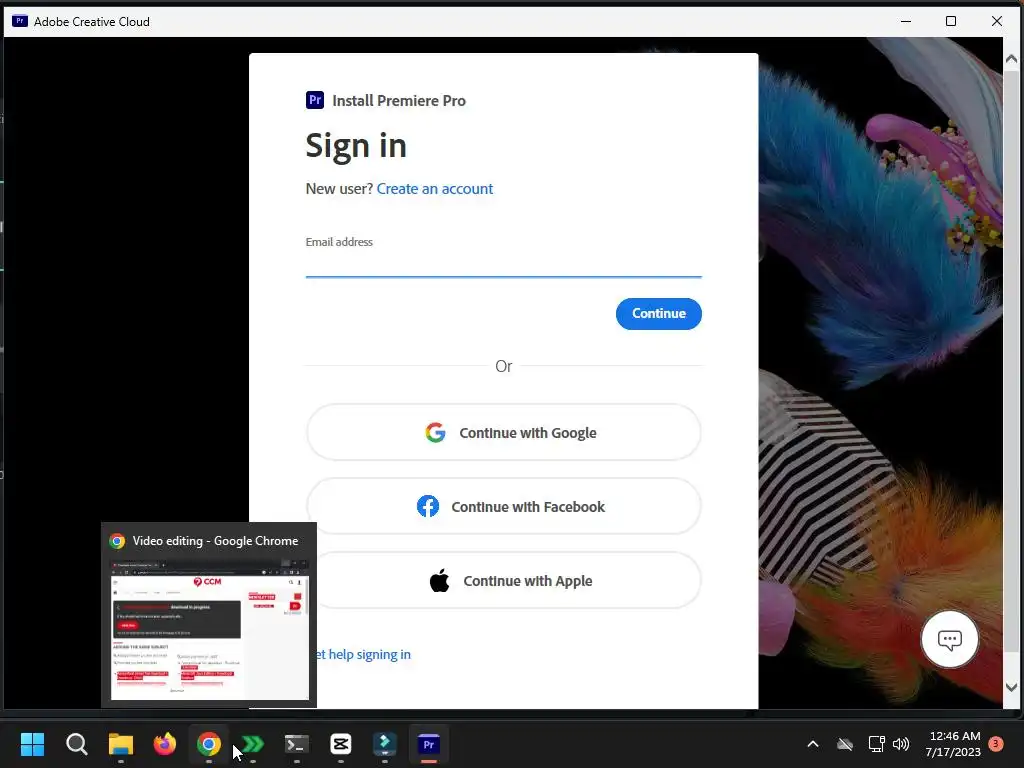Open File Explorer from the taskbar
1024x768 pixels.
click(x=121, y=744)
